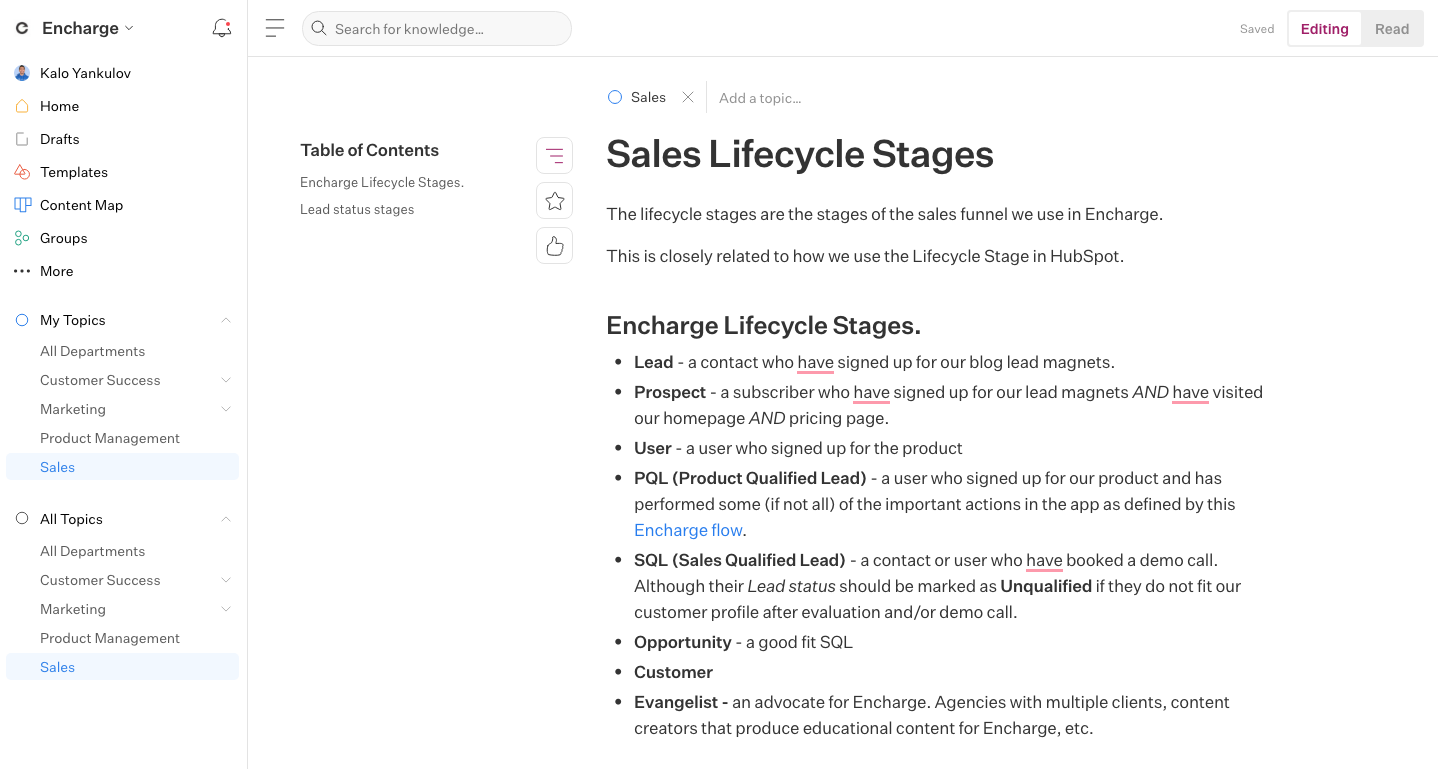Click the Groups icon
Image resolution: width=1438 pixels, height=769 pixels.
click(x=22, y=238)
